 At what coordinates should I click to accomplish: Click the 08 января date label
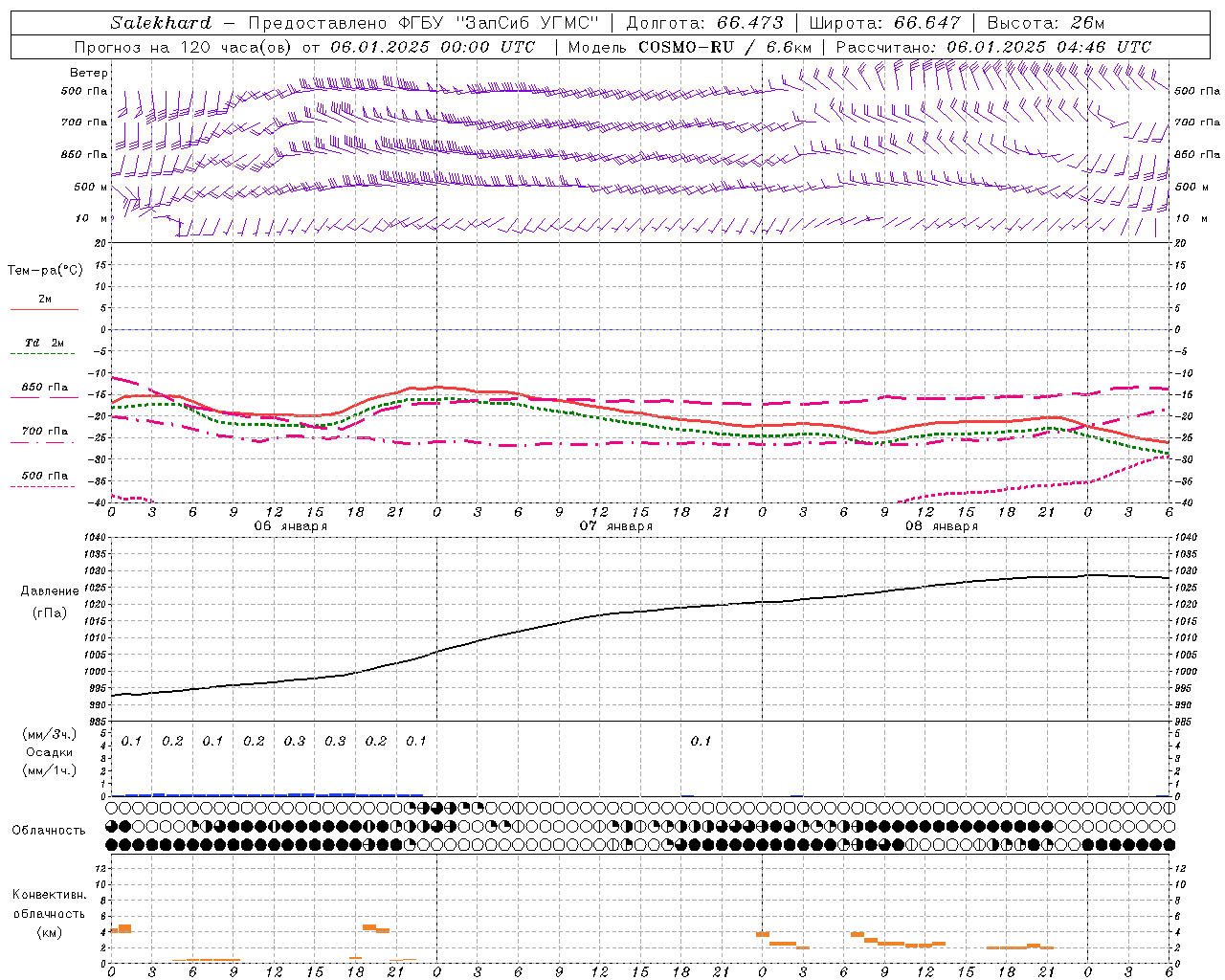tap(941, 526)
